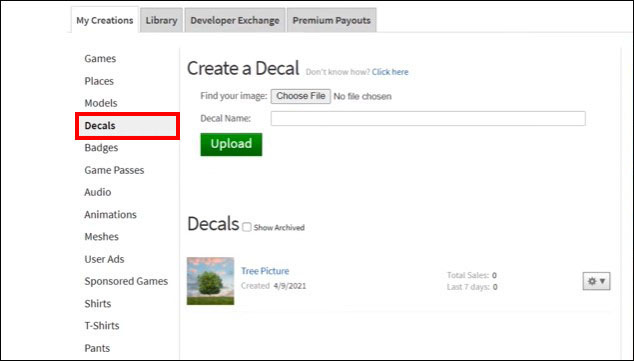
Task: Focus the Decal Name input field
Action: (x=428, y=118)
